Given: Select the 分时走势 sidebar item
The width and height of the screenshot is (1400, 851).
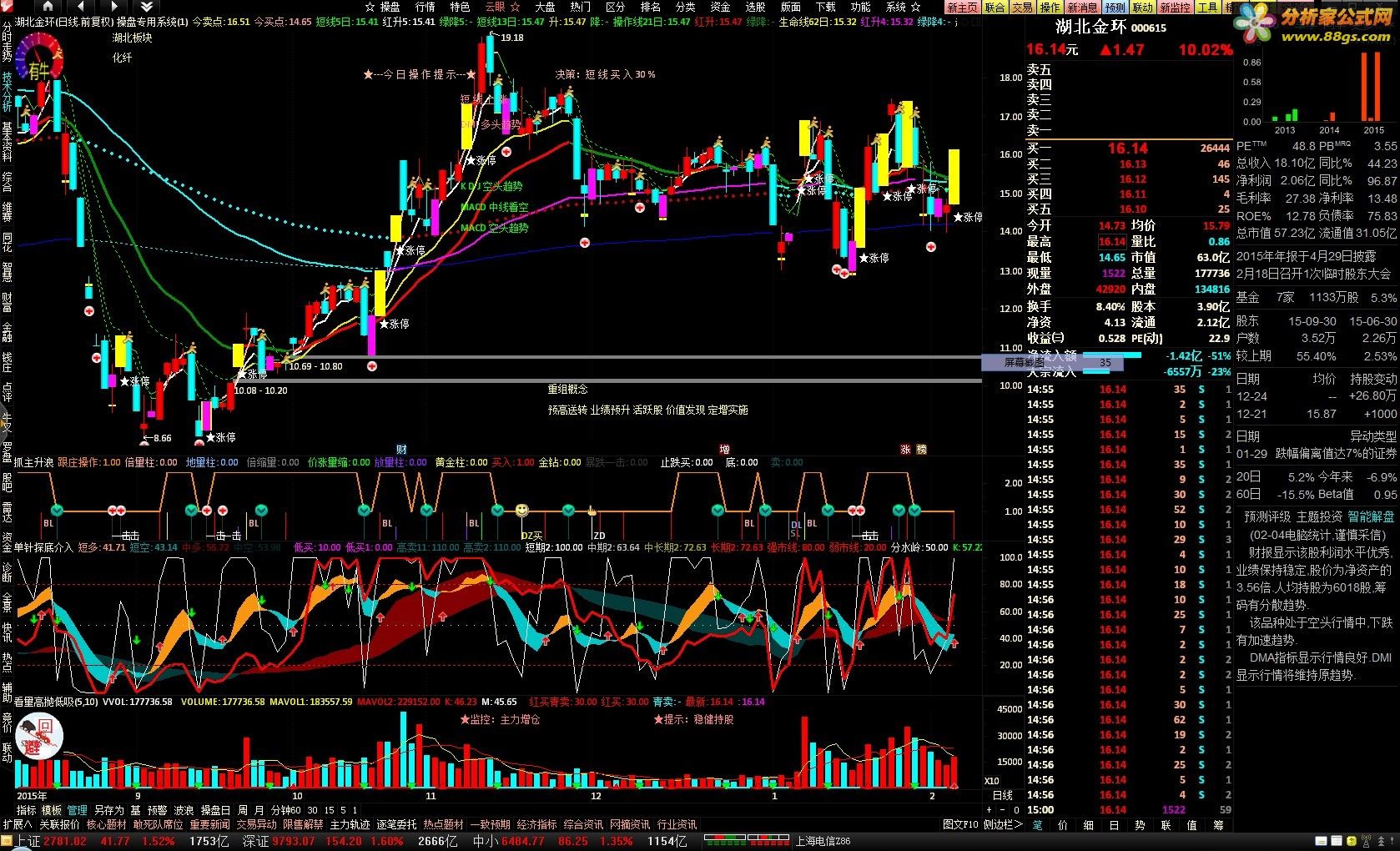Looking at the screenshot, I should pyautogui.click(x=7, y=42).
